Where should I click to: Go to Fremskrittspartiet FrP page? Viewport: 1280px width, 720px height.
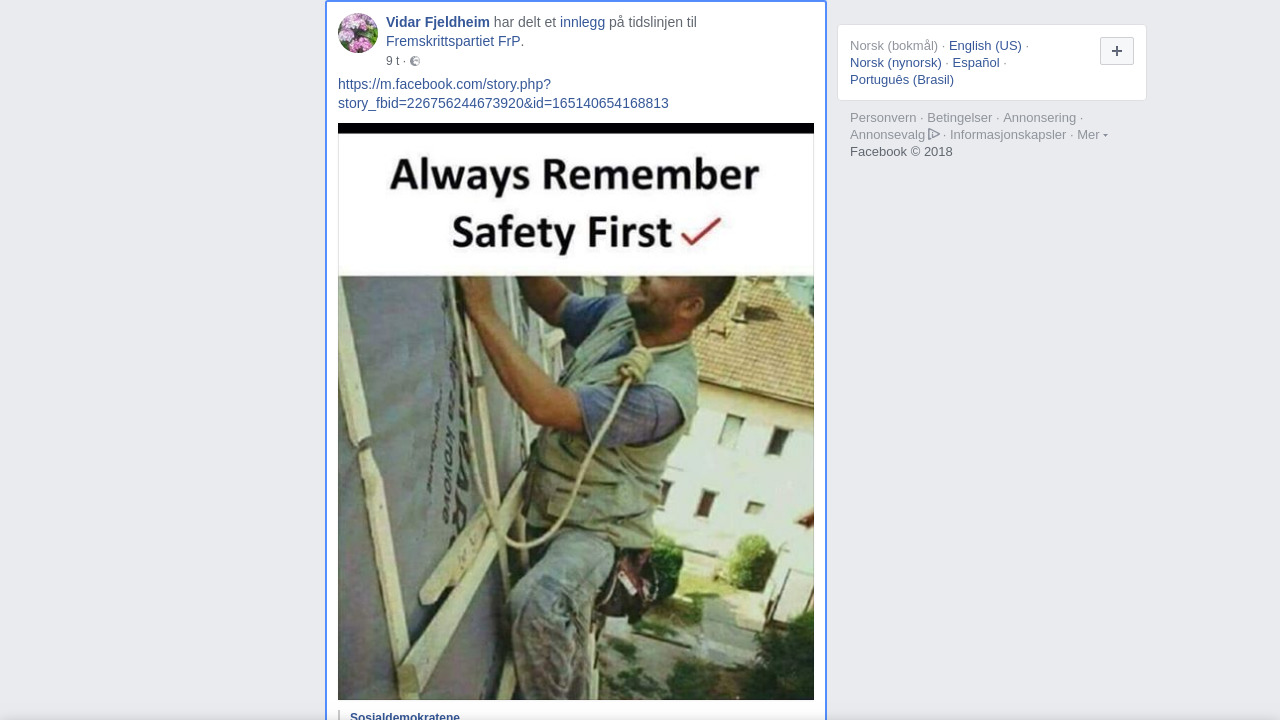pyautogui.click(x=453, y=41)
